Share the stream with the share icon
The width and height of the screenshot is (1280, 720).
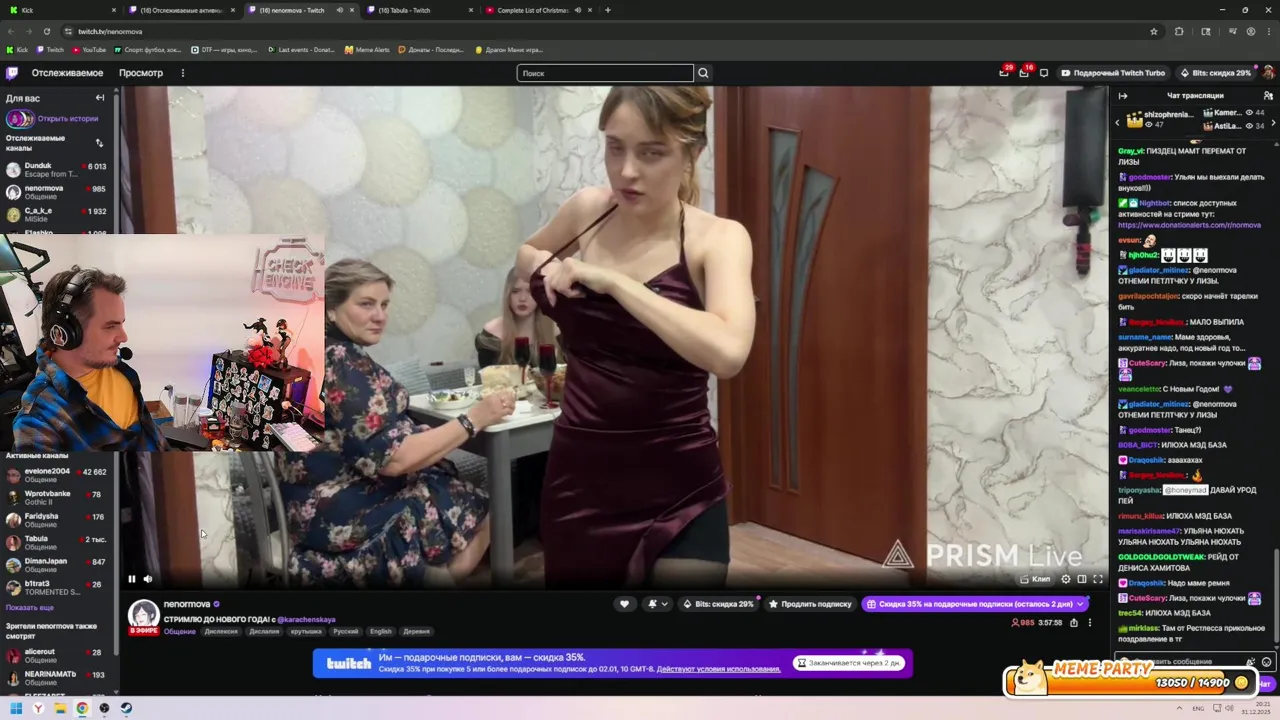(1074, 623)
